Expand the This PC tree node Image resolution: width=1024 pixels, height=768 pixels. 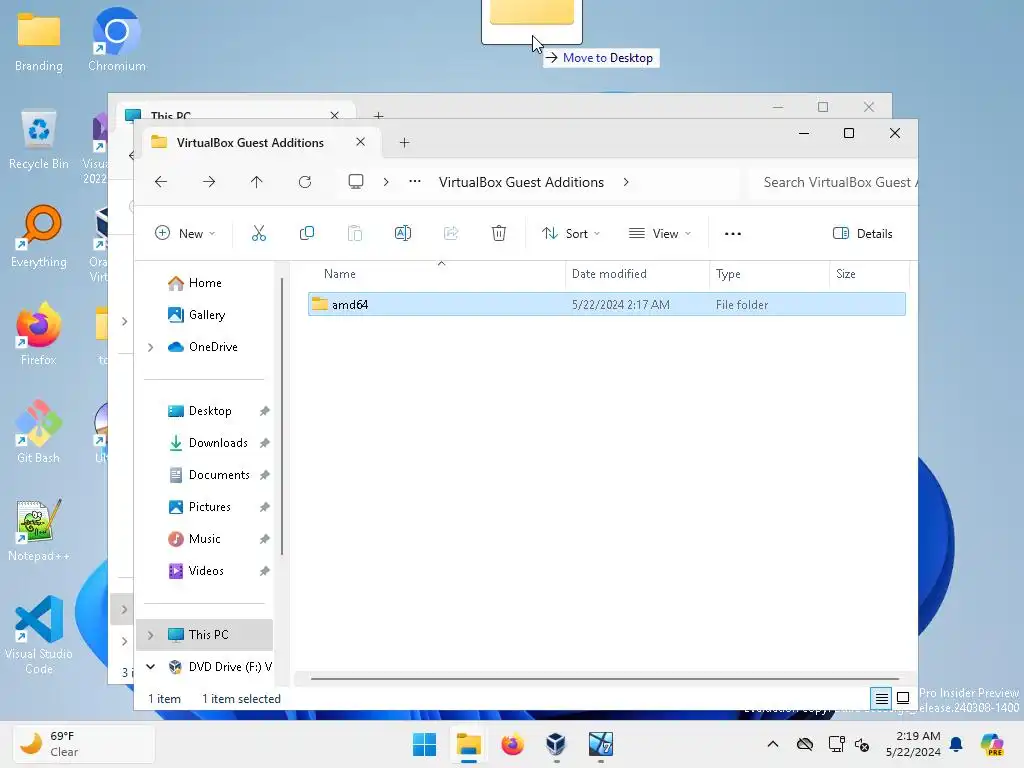(x=151, y=635)
